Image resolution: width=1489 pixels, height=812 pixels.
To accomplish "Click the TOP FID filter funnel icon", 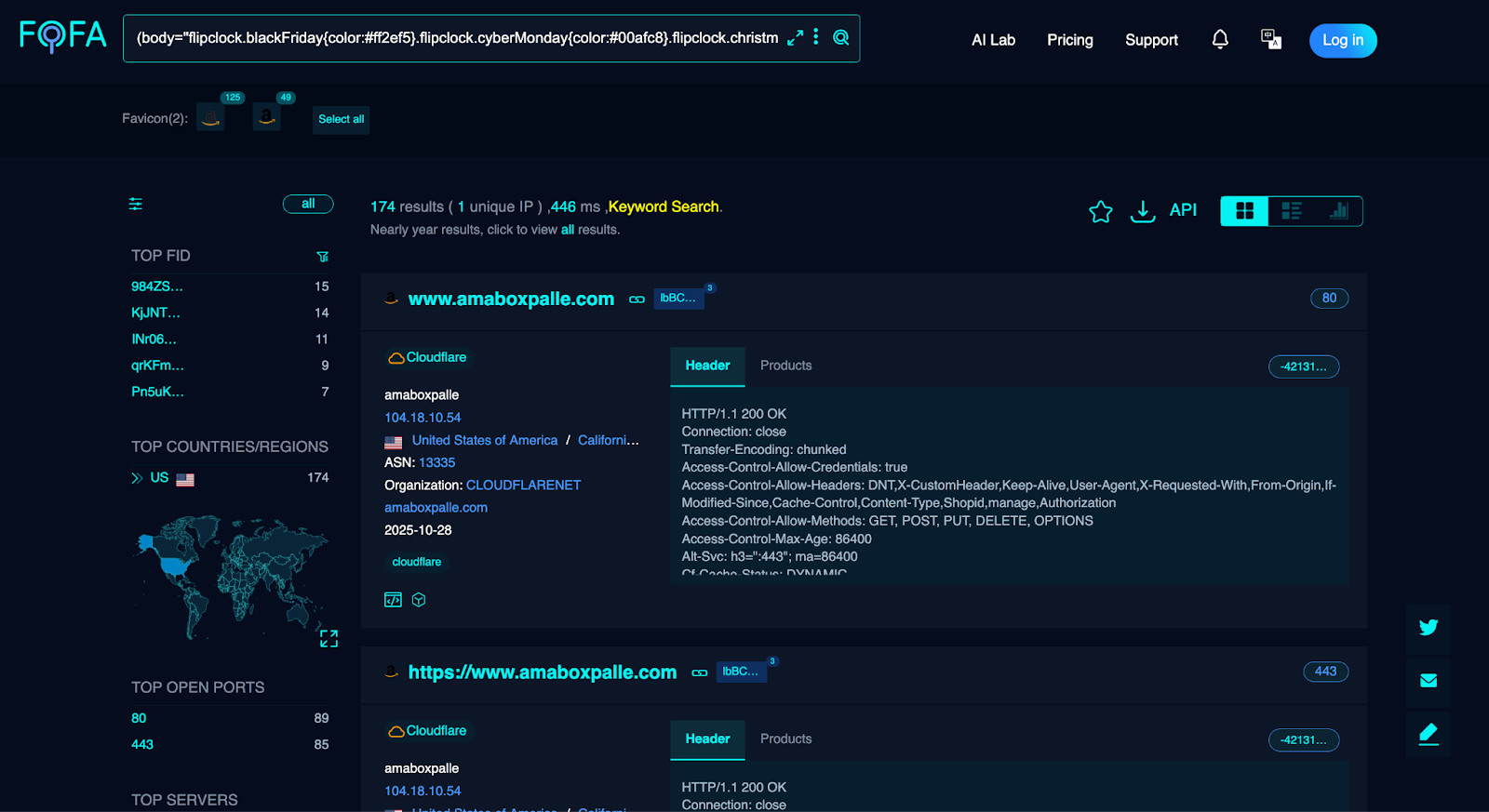I will point(323,257).
